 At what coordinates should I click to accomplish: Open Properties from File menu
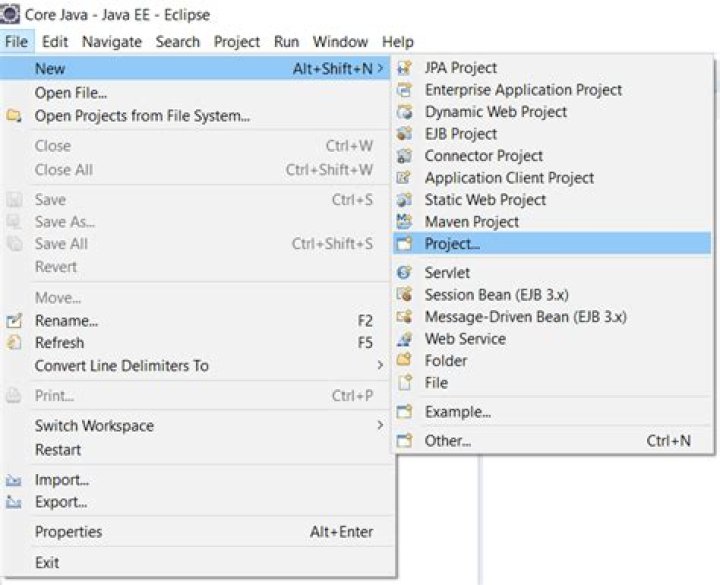point(197,532)
